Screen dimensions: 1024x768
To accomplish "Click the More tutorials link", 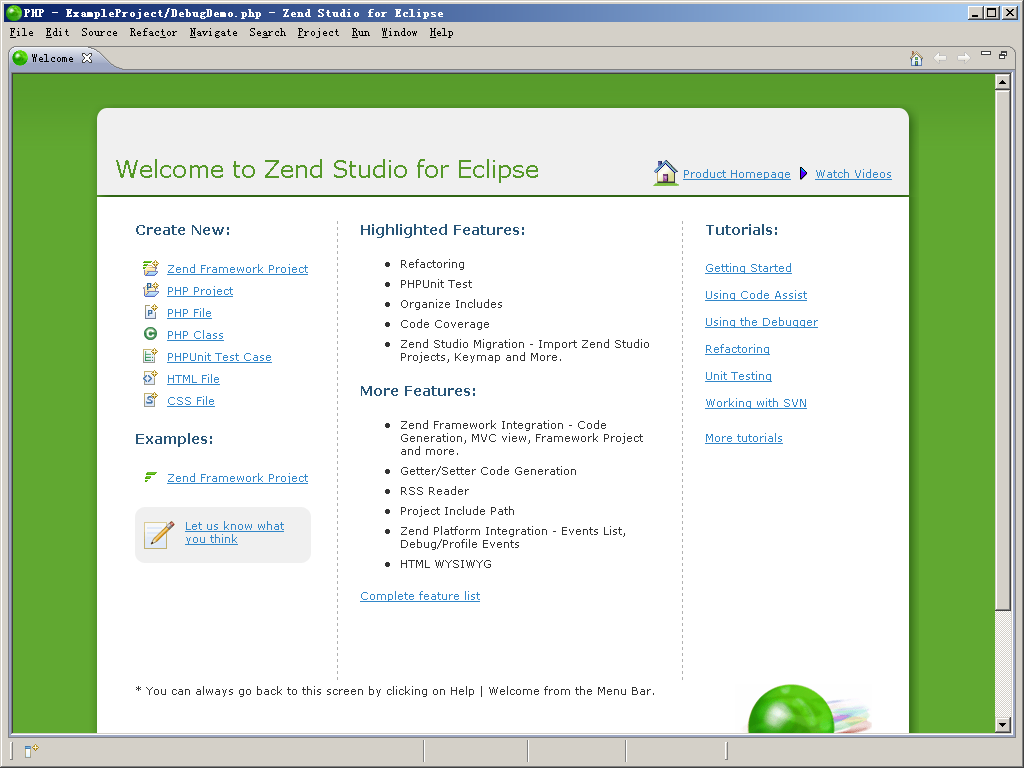I will (x=743, y=437).
